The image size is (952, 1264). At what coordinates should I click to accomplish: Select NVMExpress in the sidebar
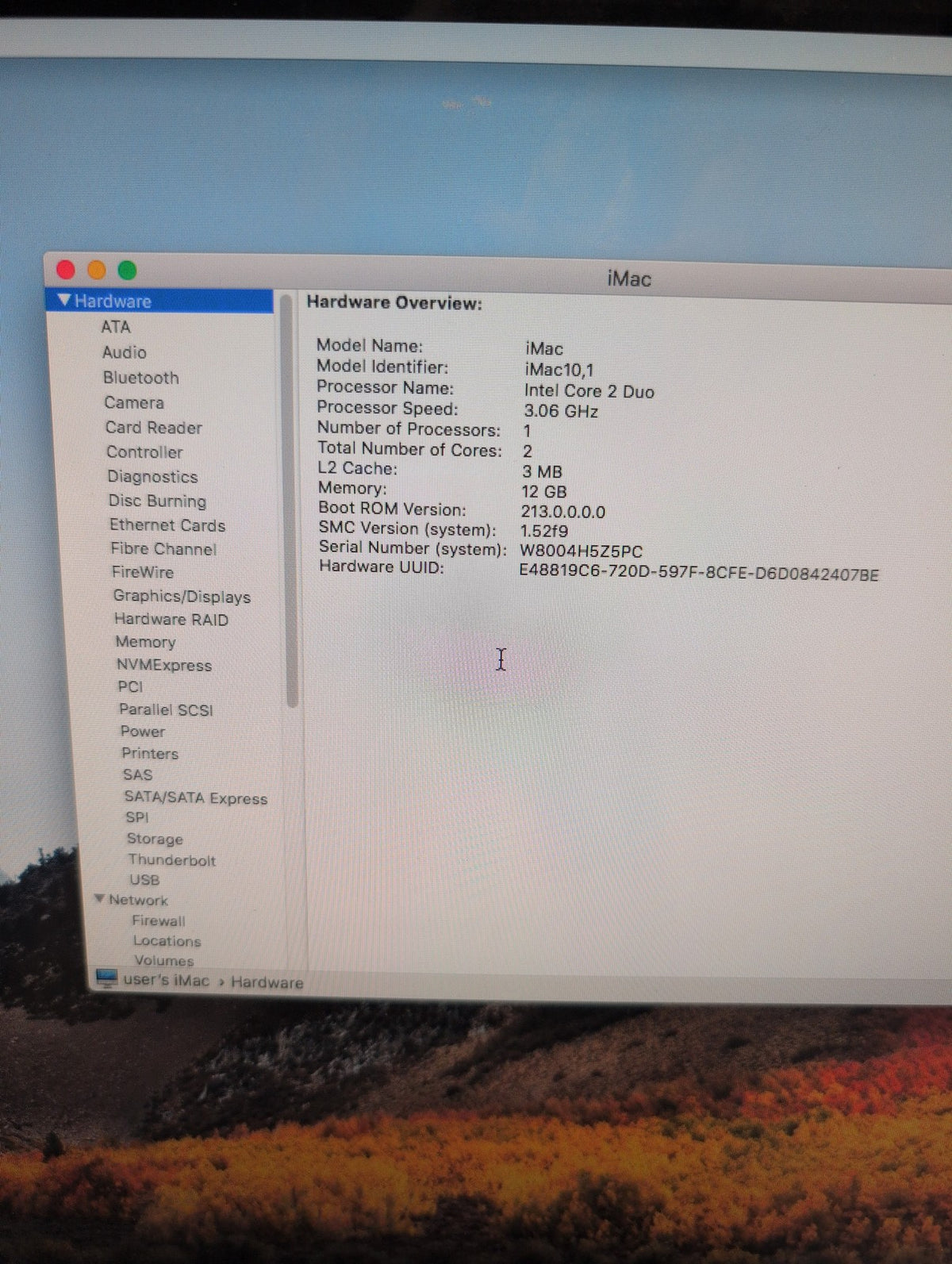164,665
